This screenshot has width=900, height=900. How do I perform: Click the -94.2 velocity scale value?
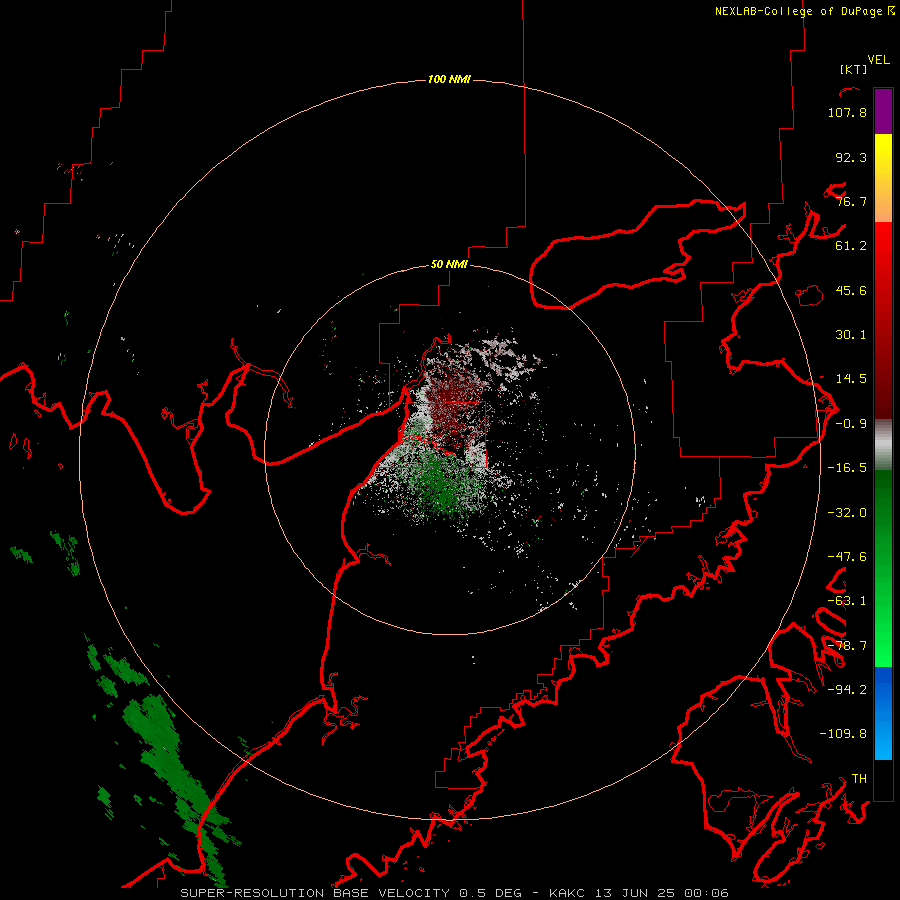847,690
